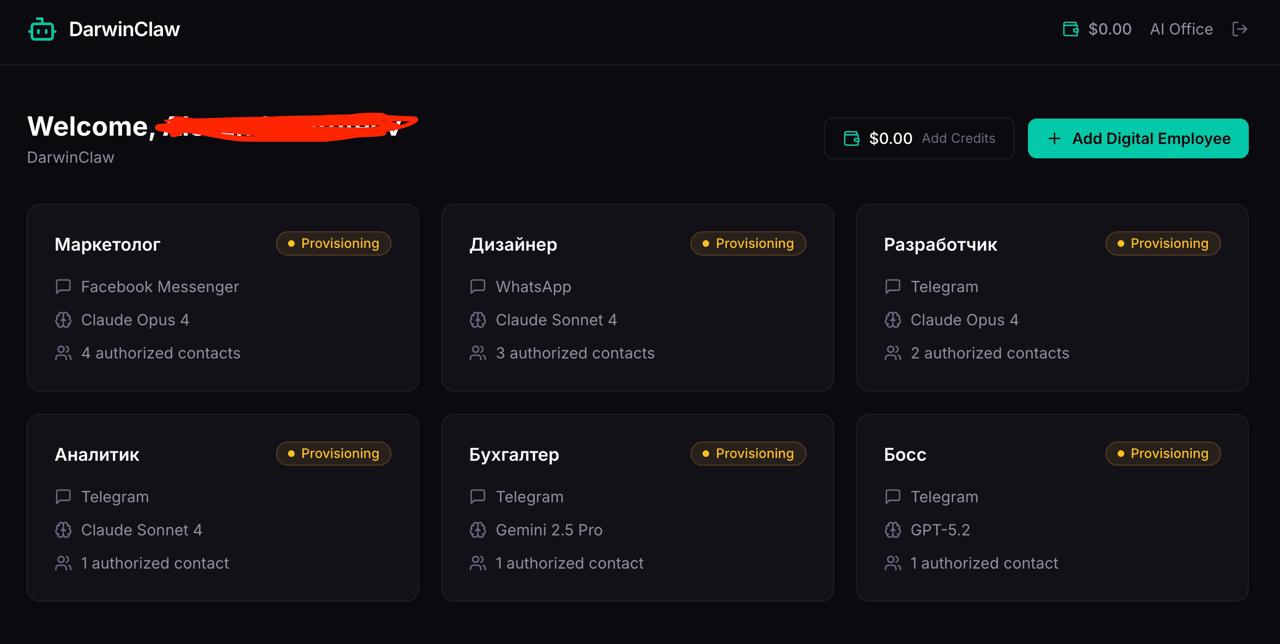Select the Бухгалтер employee card title
Image resolution: width=1280 pixels, height=644 pixels.
coord(514,455)
